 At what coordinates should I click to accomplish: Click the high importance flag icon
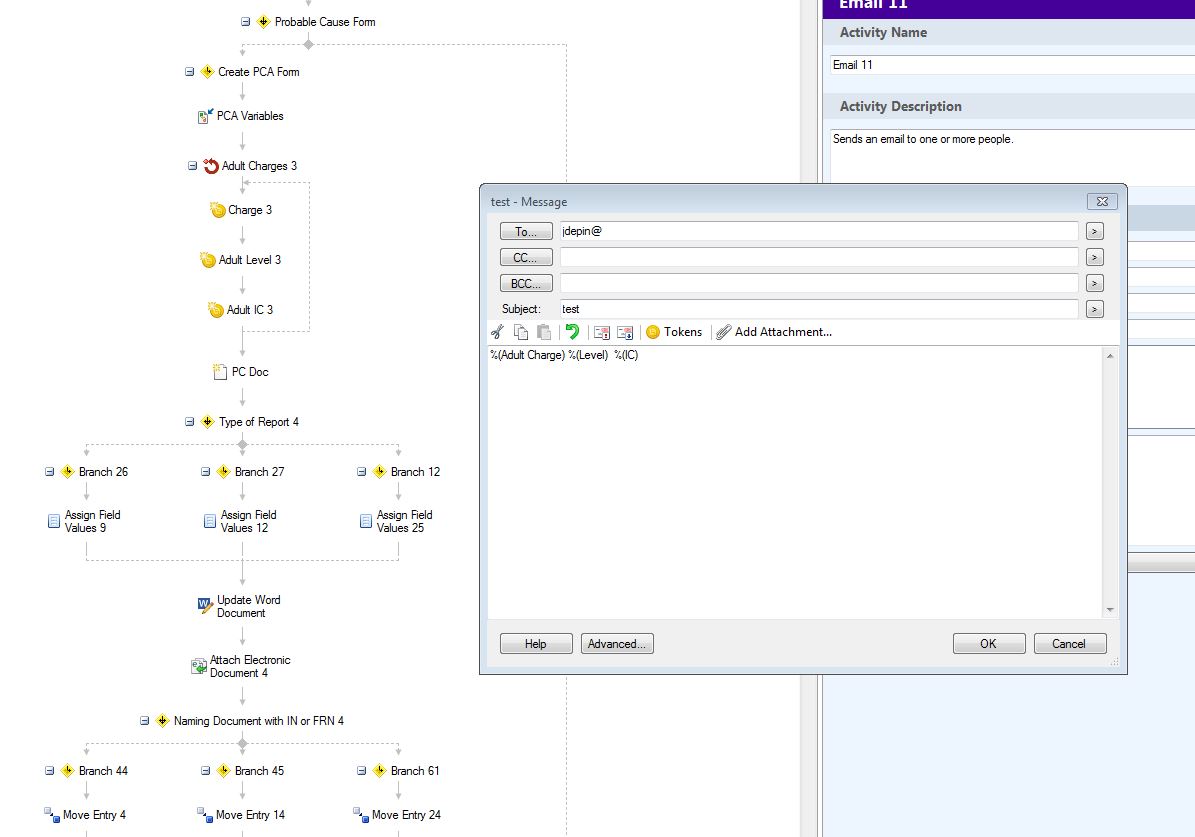click(x=601, y=332)
